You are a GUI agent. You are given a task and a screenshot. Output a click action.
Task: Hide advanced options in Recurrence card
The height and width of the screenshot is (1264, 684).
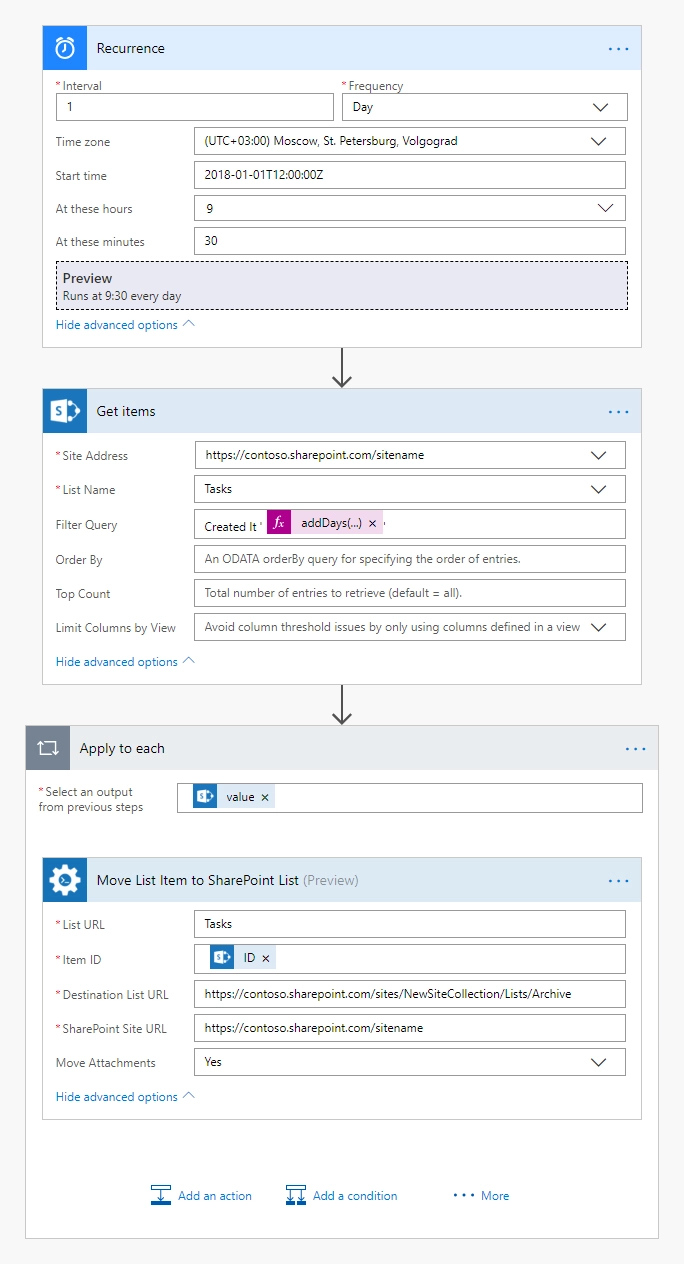125,325
